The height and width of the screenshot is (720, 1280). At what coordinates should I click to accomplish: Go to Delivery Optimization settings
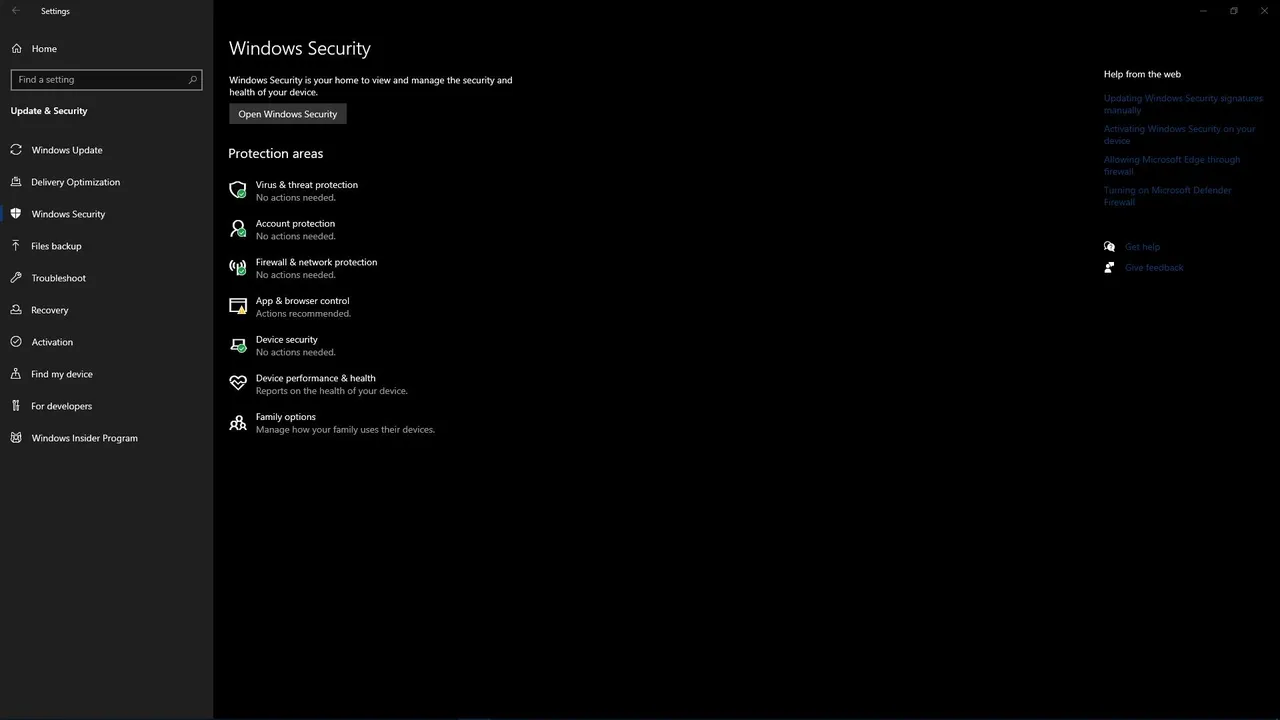click(x=75, y=182)
